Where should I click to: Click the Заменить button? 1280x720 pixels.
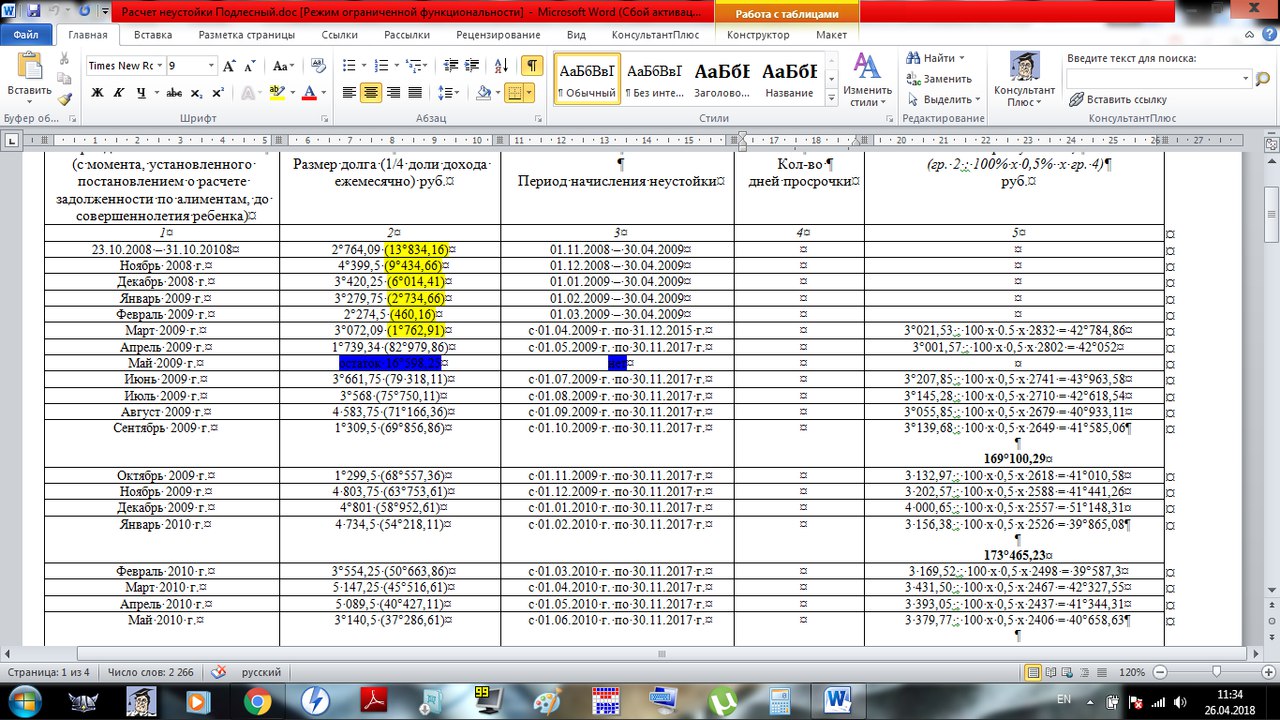pos(938,79)
